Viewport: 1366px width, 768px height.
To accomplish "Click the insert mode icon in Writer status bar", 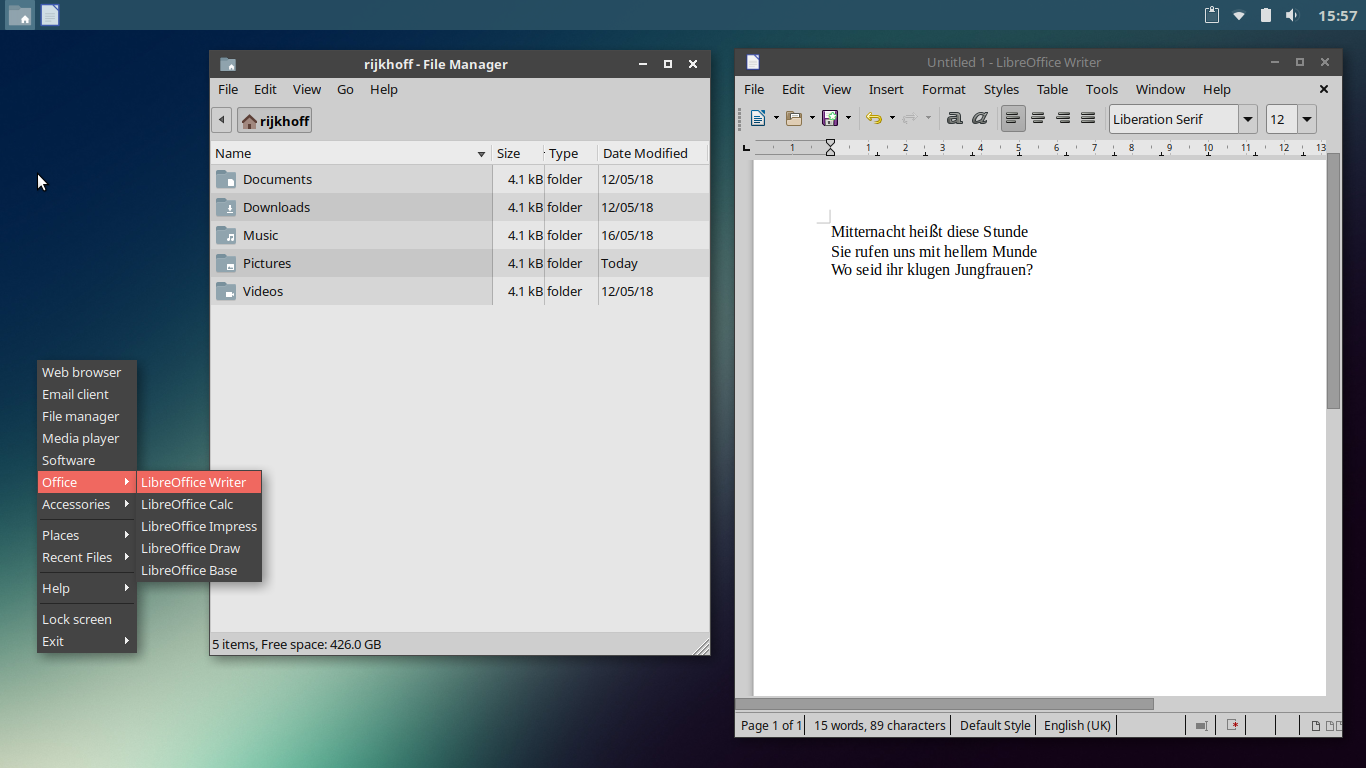I will 1201,725.
